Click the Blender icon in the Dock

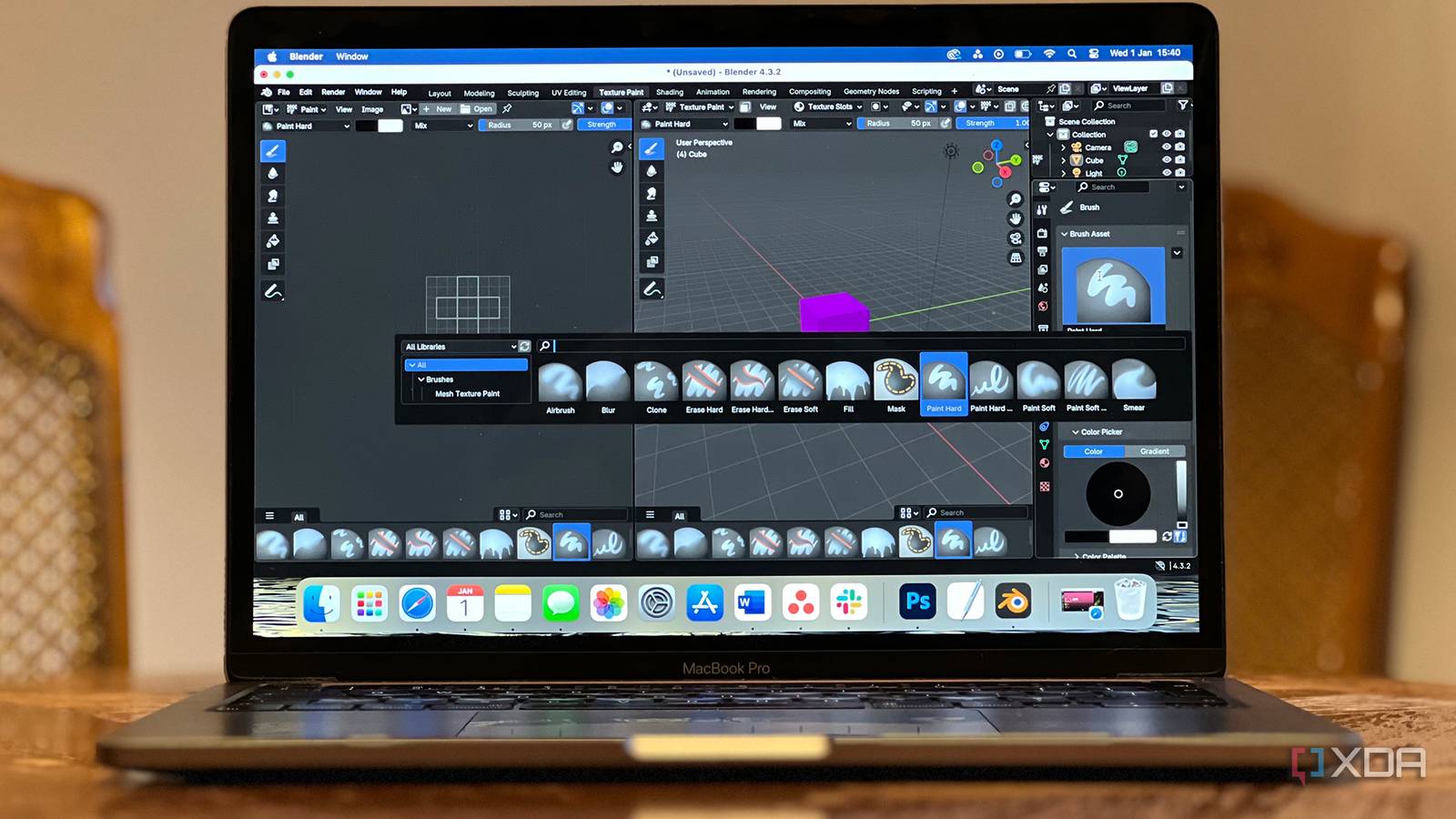1012,602
